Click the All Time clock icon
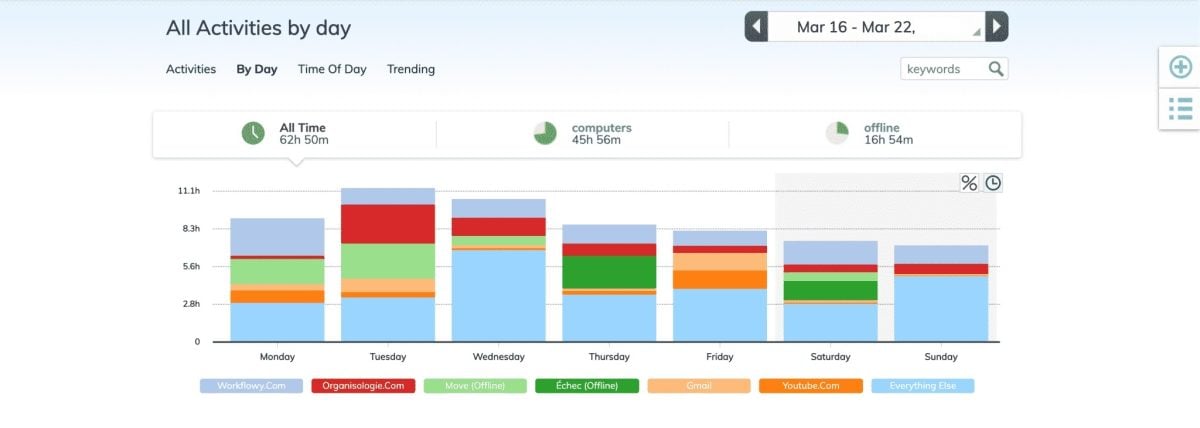This screenshot has width=1200, height=428. (x=253, y=133)
